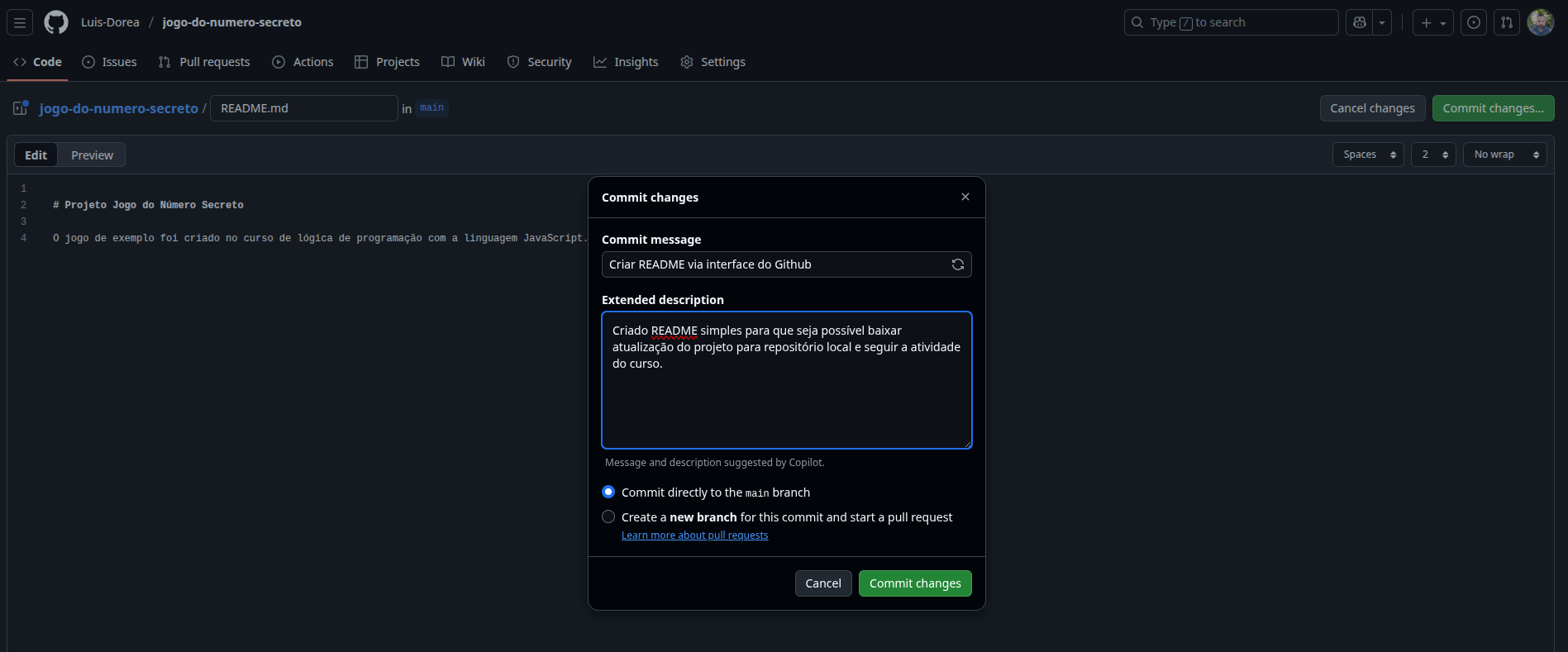The image size is (1568, 652).
Task: Click the green Commit changes button in dialog
Action: point(915,583)
